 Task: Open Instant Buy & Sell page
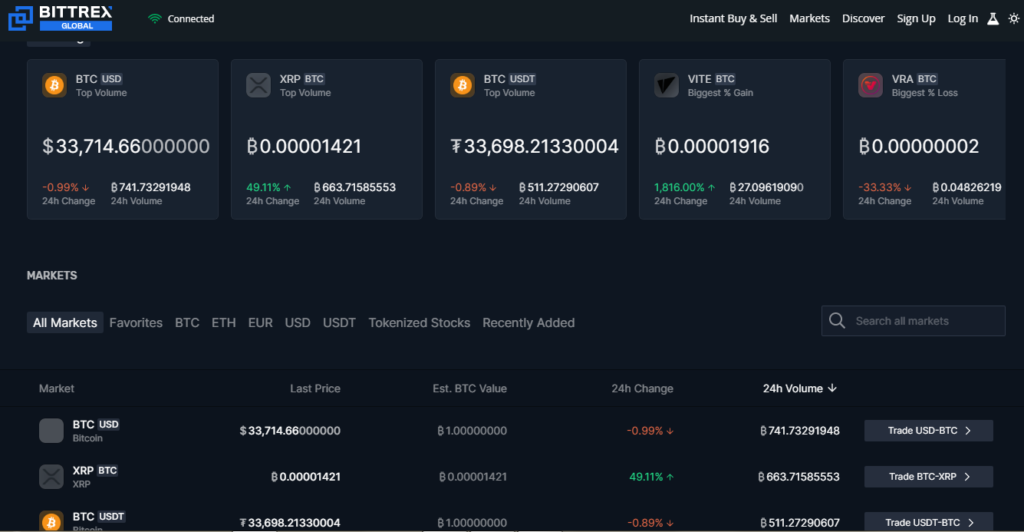point(733,18)
